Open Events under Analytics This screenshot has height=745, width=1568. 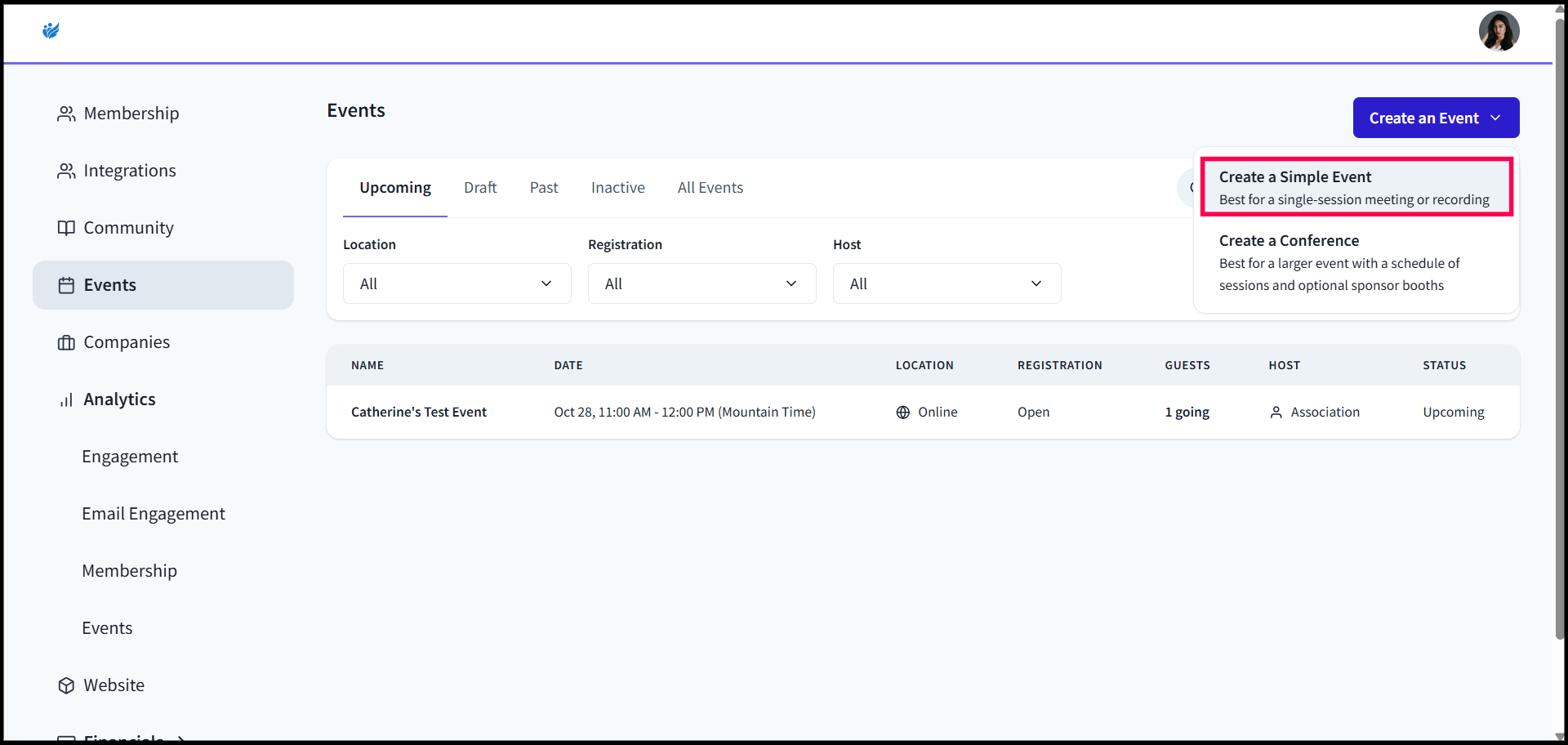[x=107, y=628]
